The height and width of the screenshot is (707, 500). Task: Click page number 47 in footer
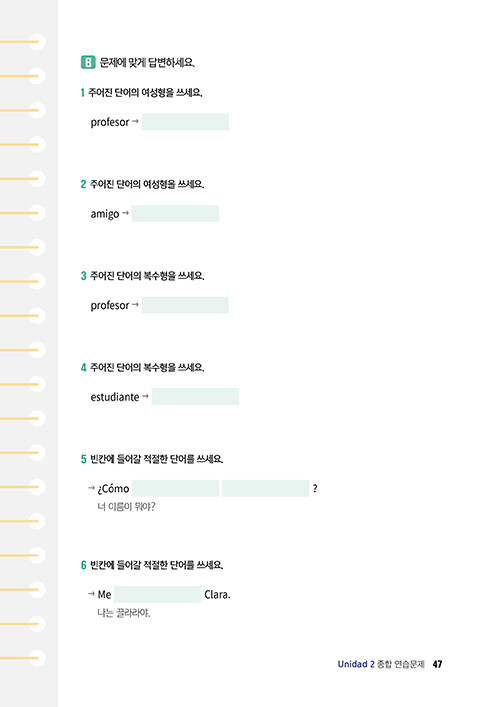(437, 664)
